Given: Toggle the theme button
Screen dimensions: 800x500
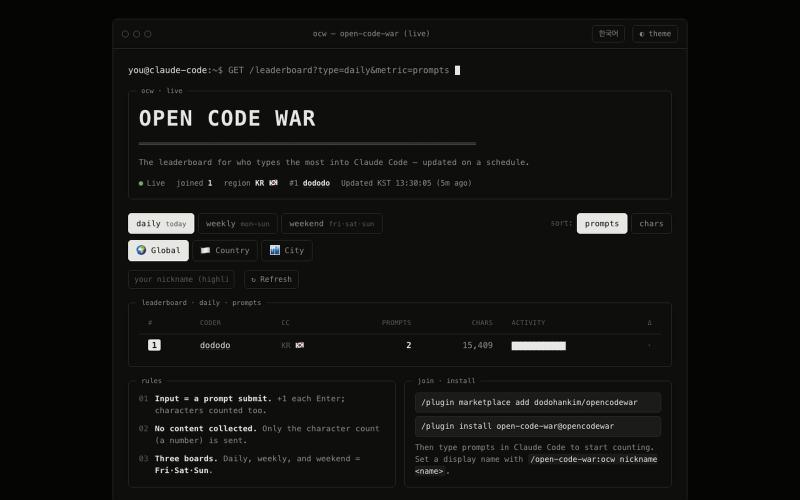Looking at the screenshot, I should [x=655, y=34].
